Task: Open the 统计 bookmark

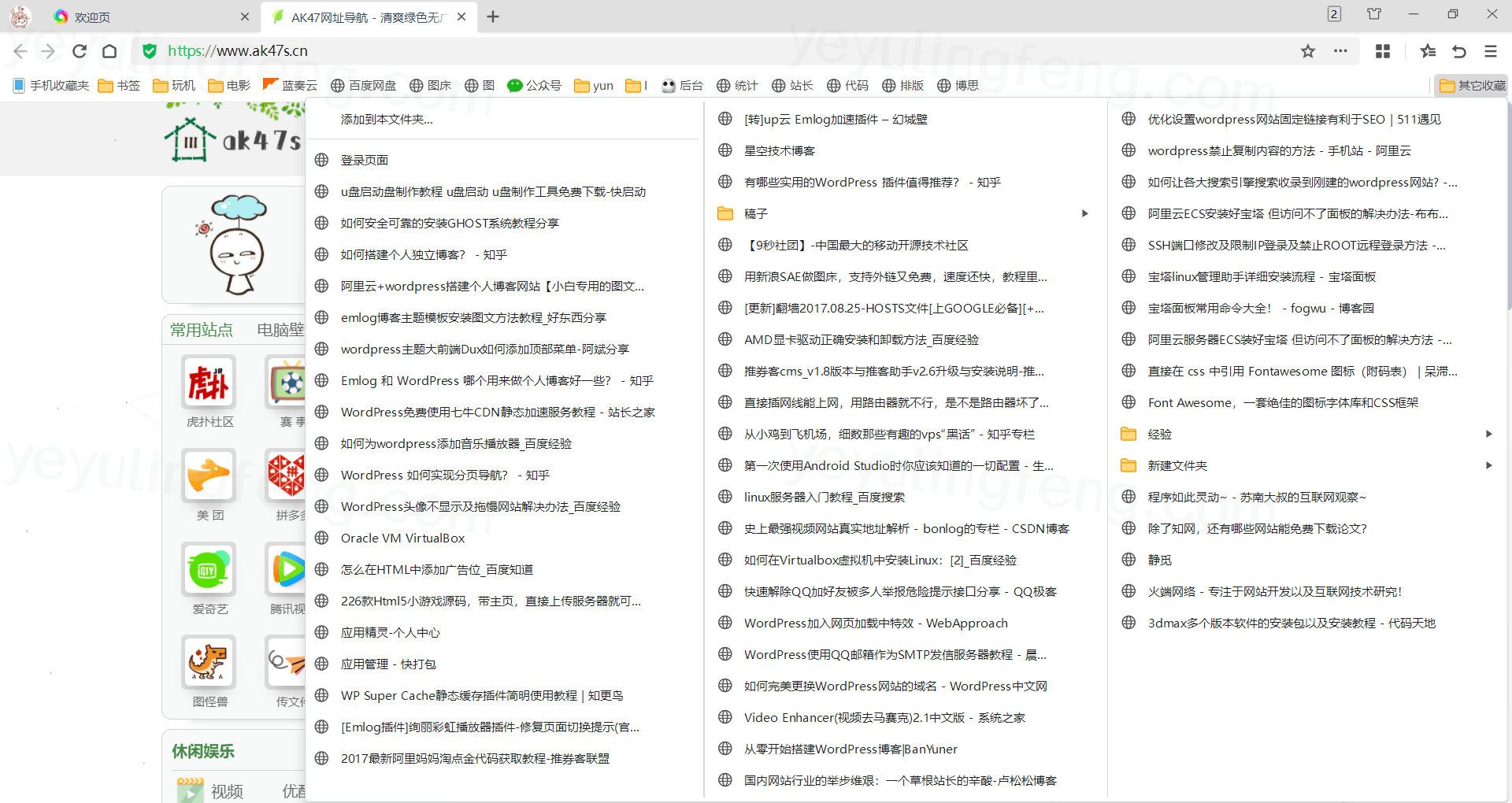Action: tap(737, 85)
